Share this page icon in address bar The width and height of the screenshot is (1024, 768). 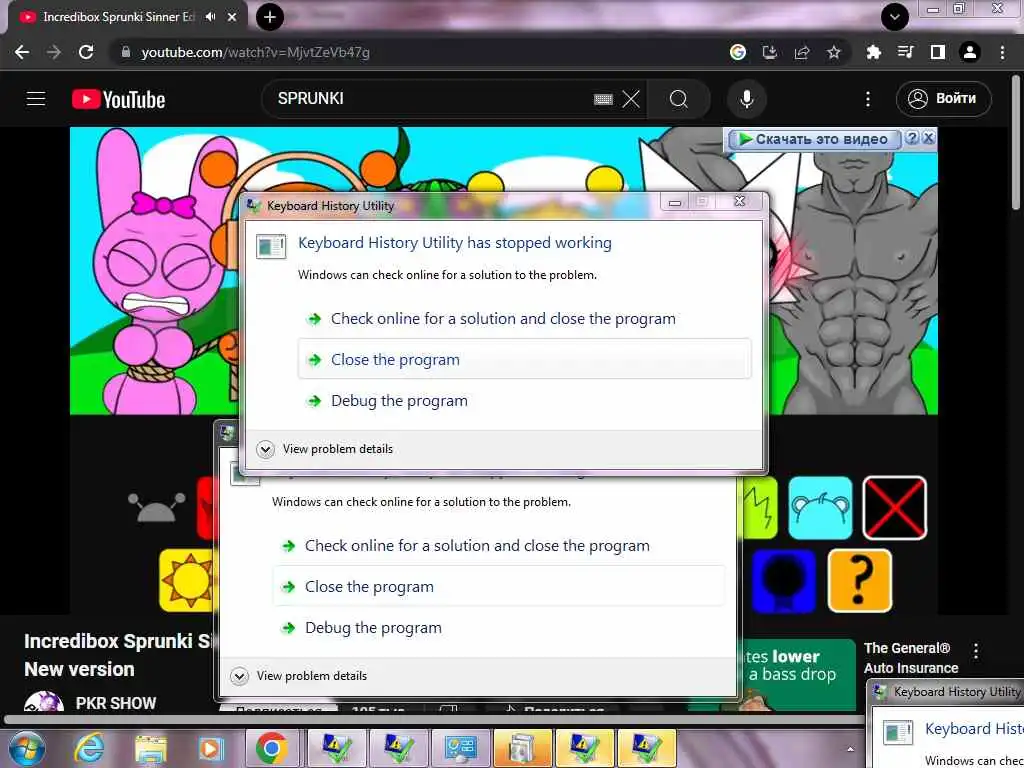coord(802,52)
